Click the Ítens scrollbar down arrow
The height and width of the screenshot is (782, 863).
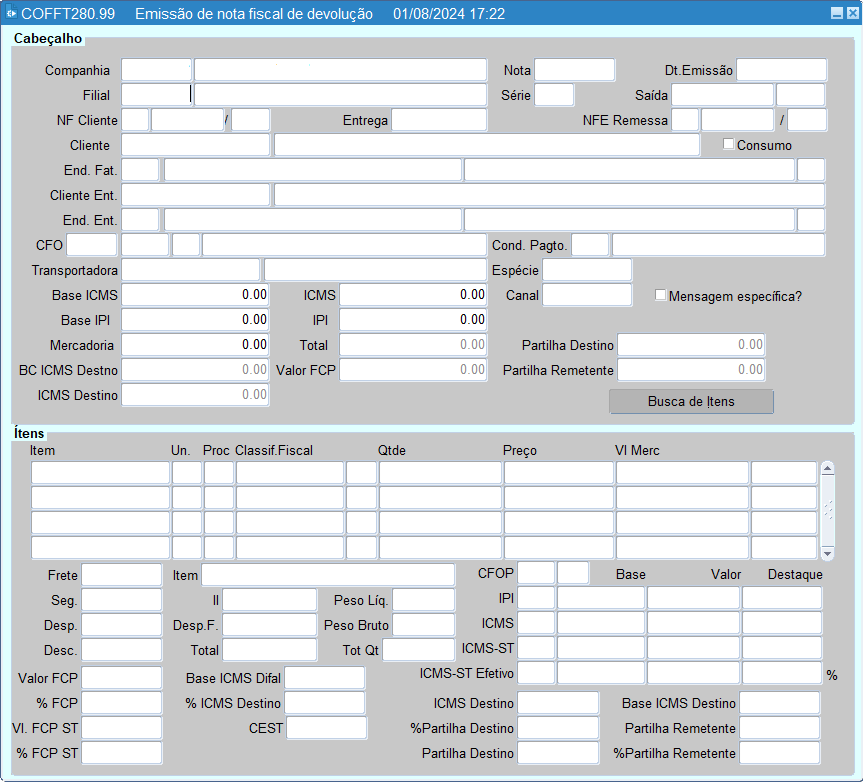coord(827,553)
